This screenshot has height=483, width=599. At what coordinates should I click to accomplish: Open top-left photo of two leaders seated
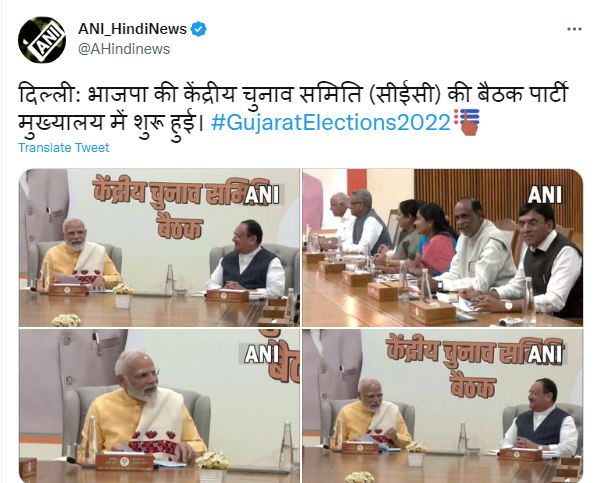point(159,248)
